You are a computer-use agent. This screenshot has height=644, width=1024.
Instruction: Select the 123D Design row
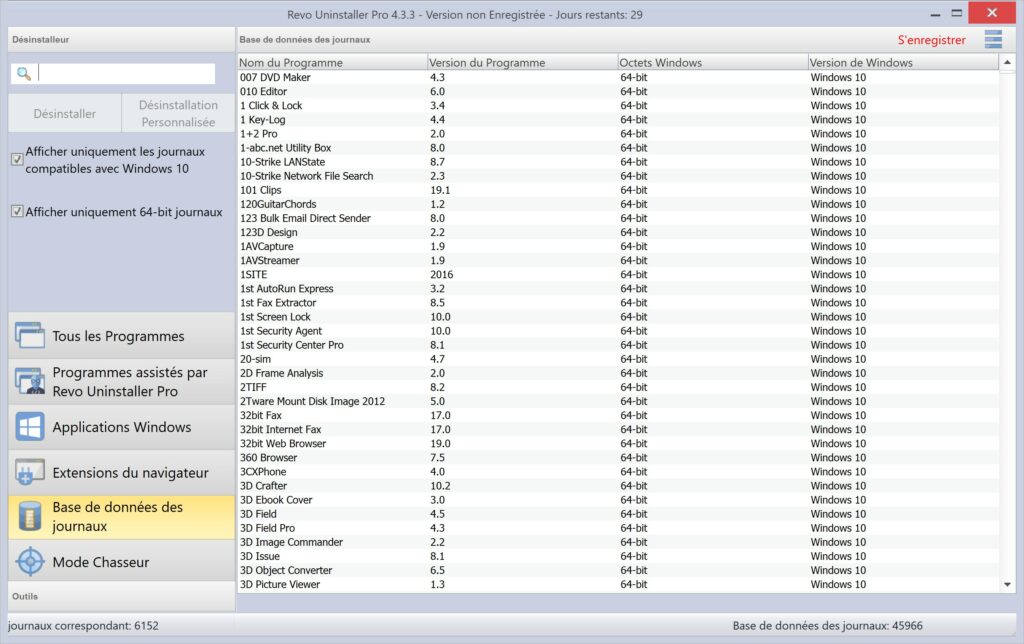[618, 232]
